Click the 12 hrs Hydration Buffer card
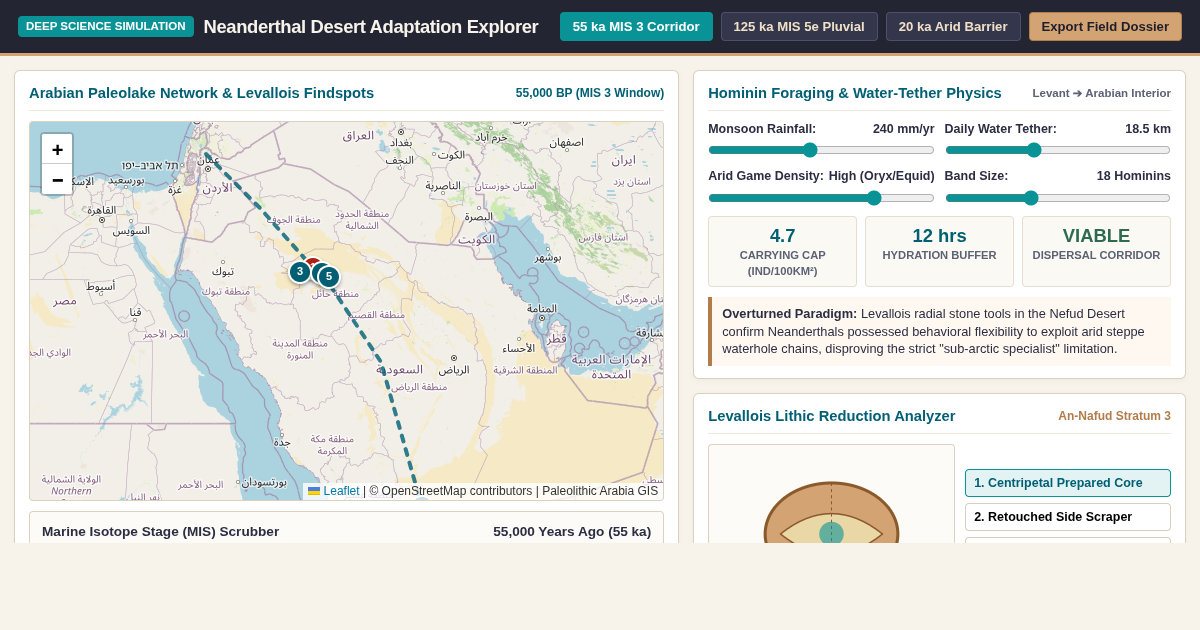Image resolution: width=1200 pixels, height=630 pixels. (939, 252)
